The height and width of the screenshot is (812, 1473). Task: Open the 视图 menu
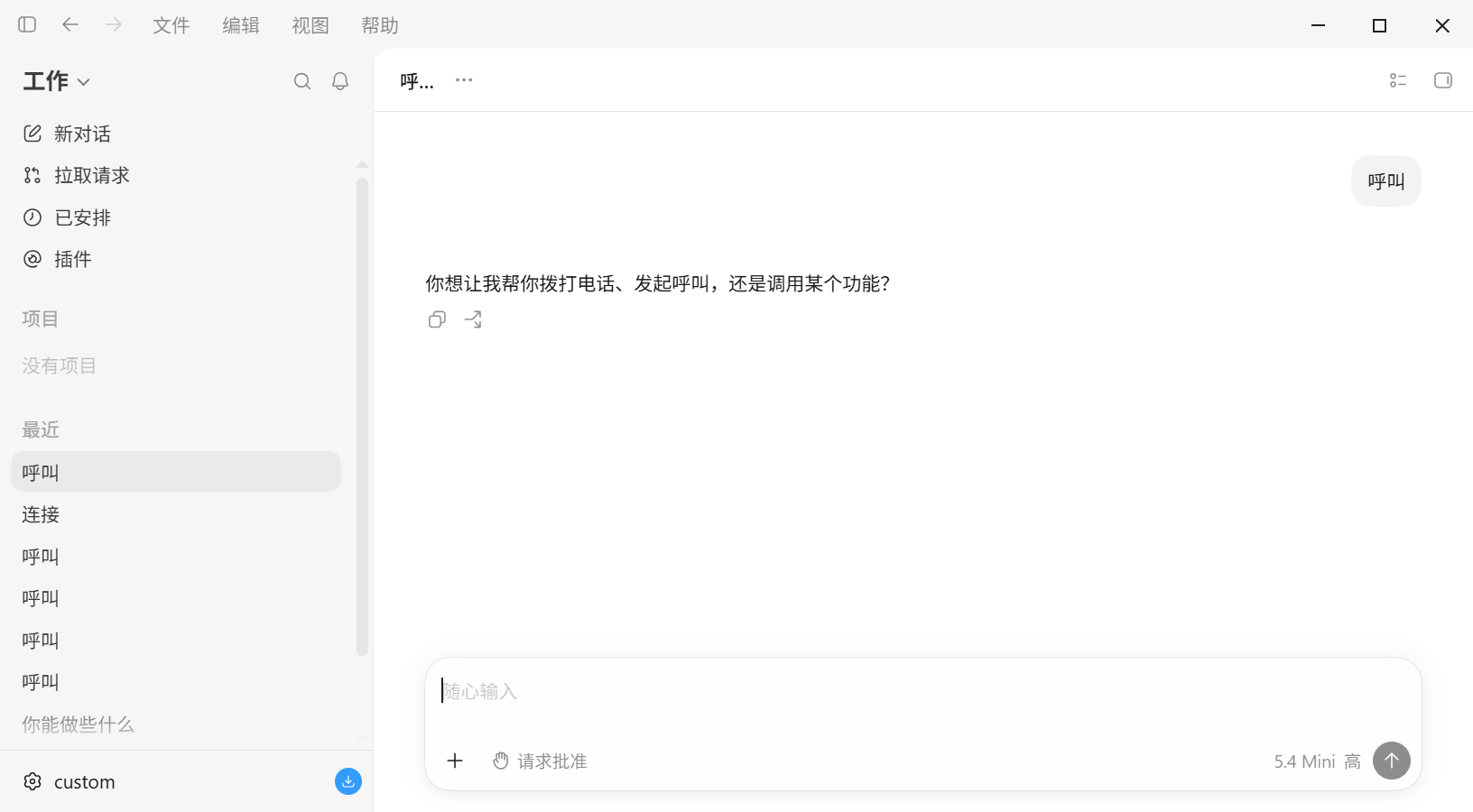pyautogui.click(x=310, y=25)
